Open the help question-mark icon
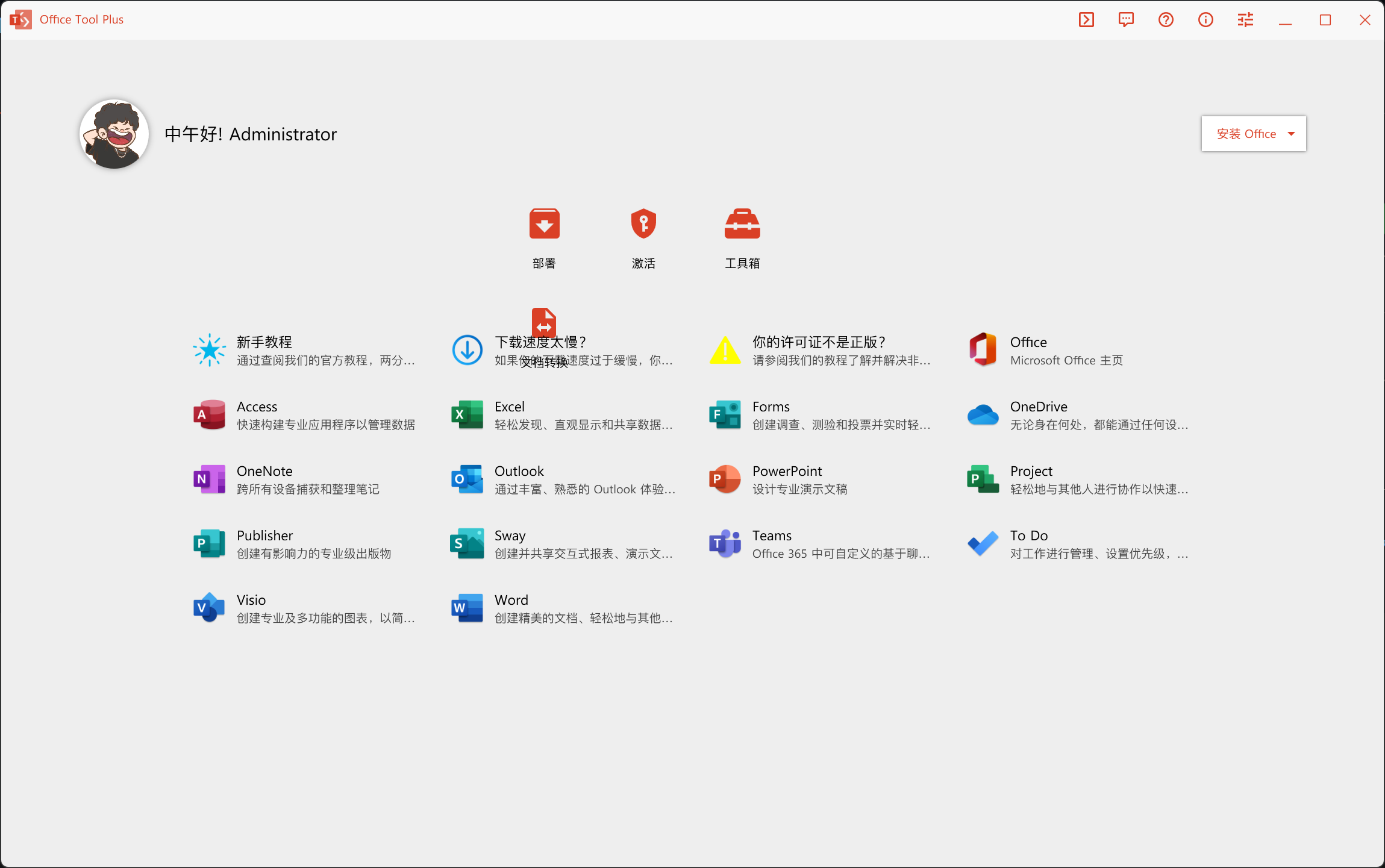The image size is (1385, 868). click(1166, 19)
